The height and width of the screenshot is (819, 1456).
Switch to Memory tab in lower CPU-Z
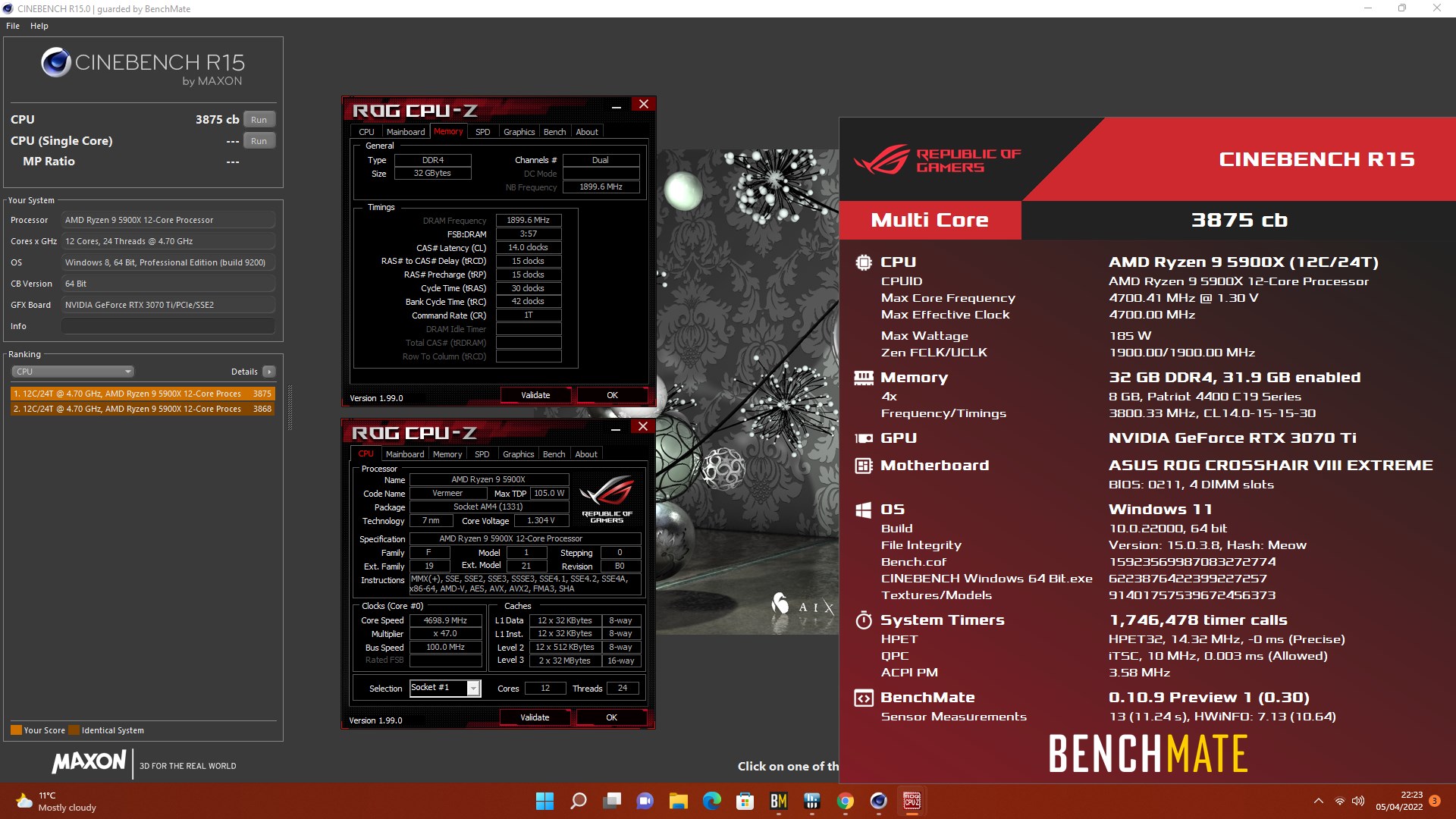coord(447,454)
